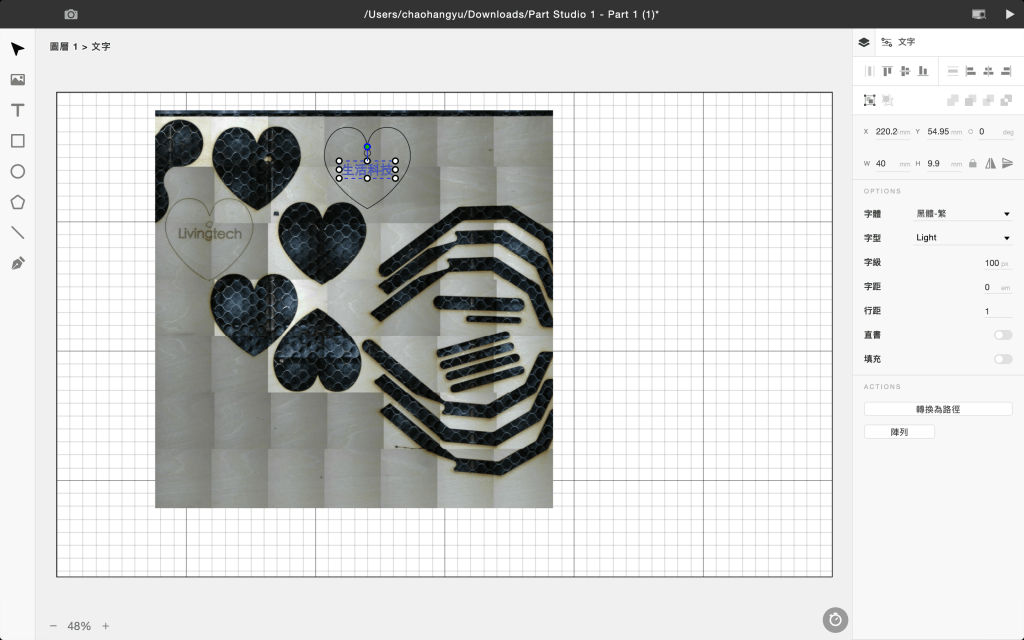Enable the 填充 fill switch
Viewport: 1024px width, 640px height.
click(x=1002, y=359)
